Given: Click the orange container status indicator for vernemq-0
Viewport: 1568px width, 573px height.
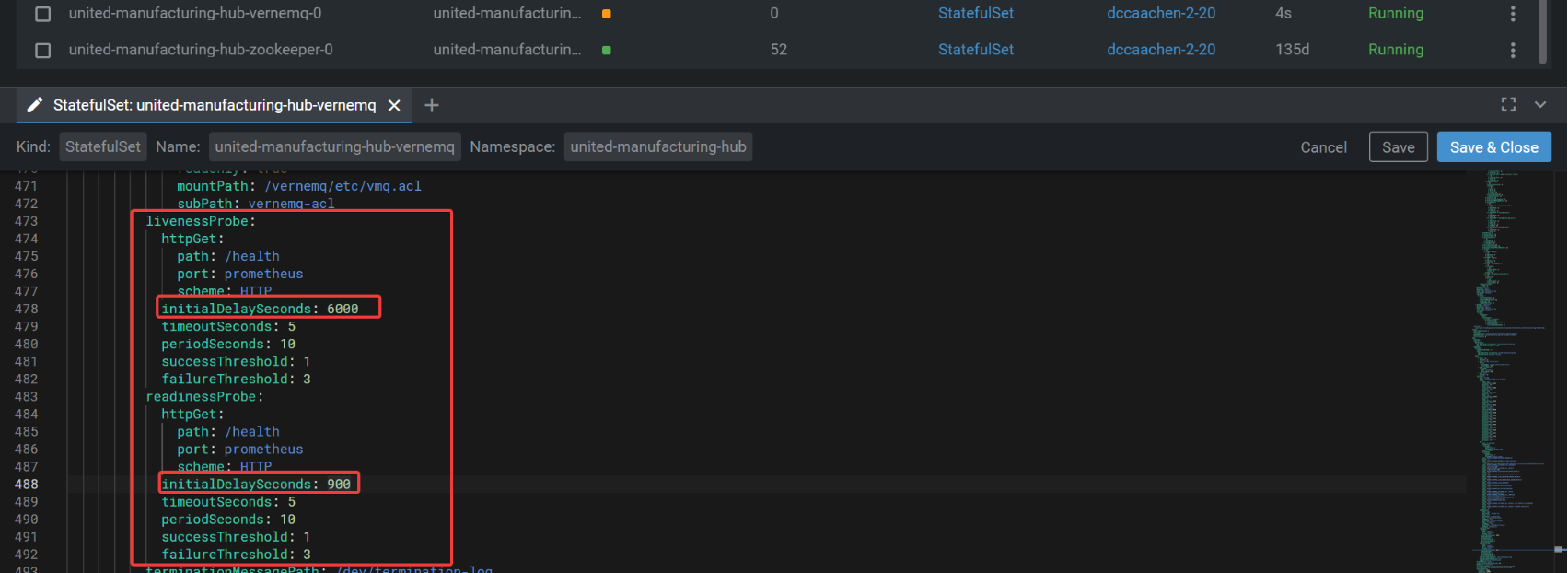Looking at the screenshot, I should (x=606, y=14).
